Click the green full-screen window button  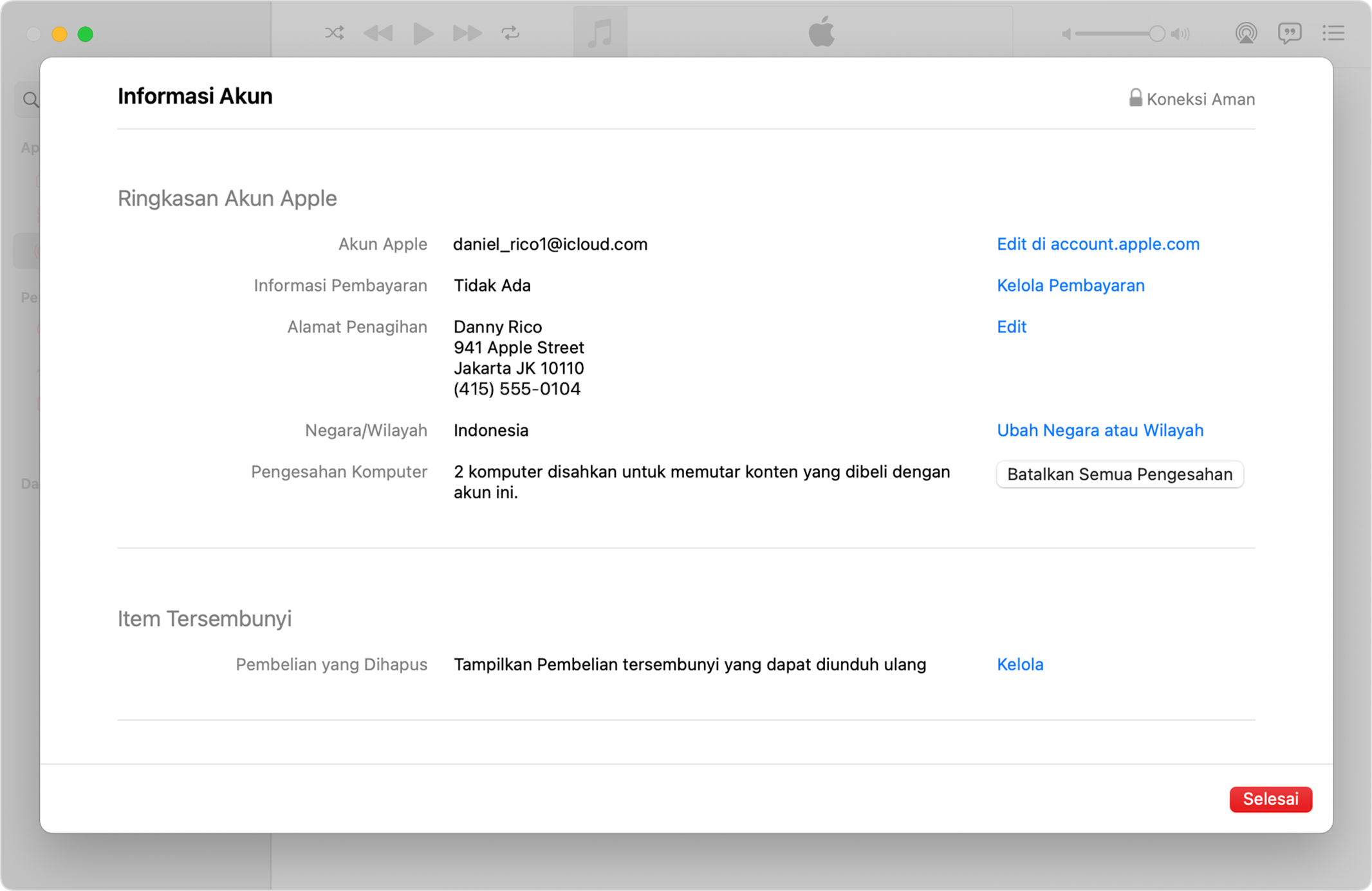(x=85, y=34)
